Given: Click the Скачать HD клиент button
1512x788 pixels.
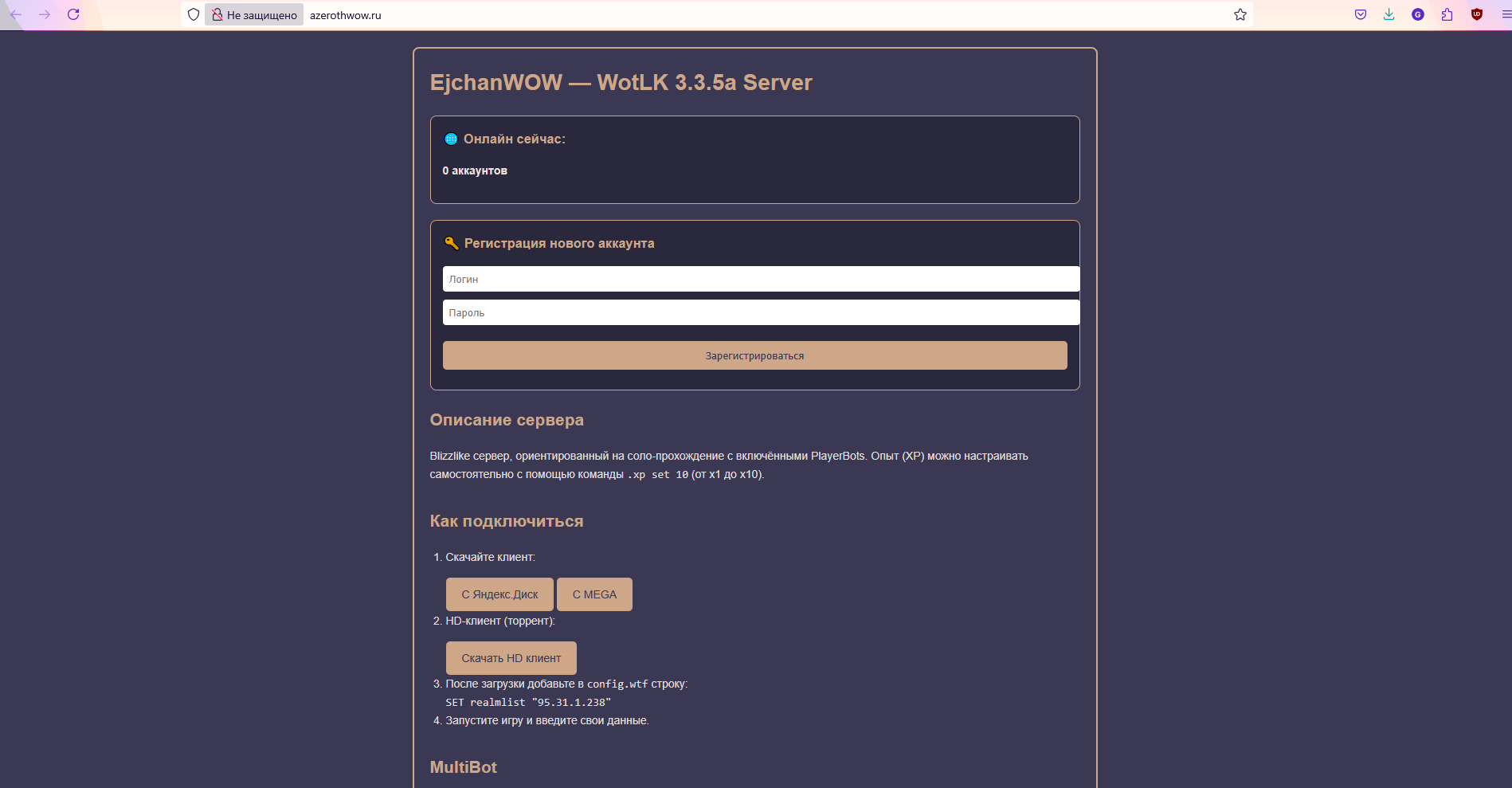Looking at the screenshot, I should (x=511, y=658).
